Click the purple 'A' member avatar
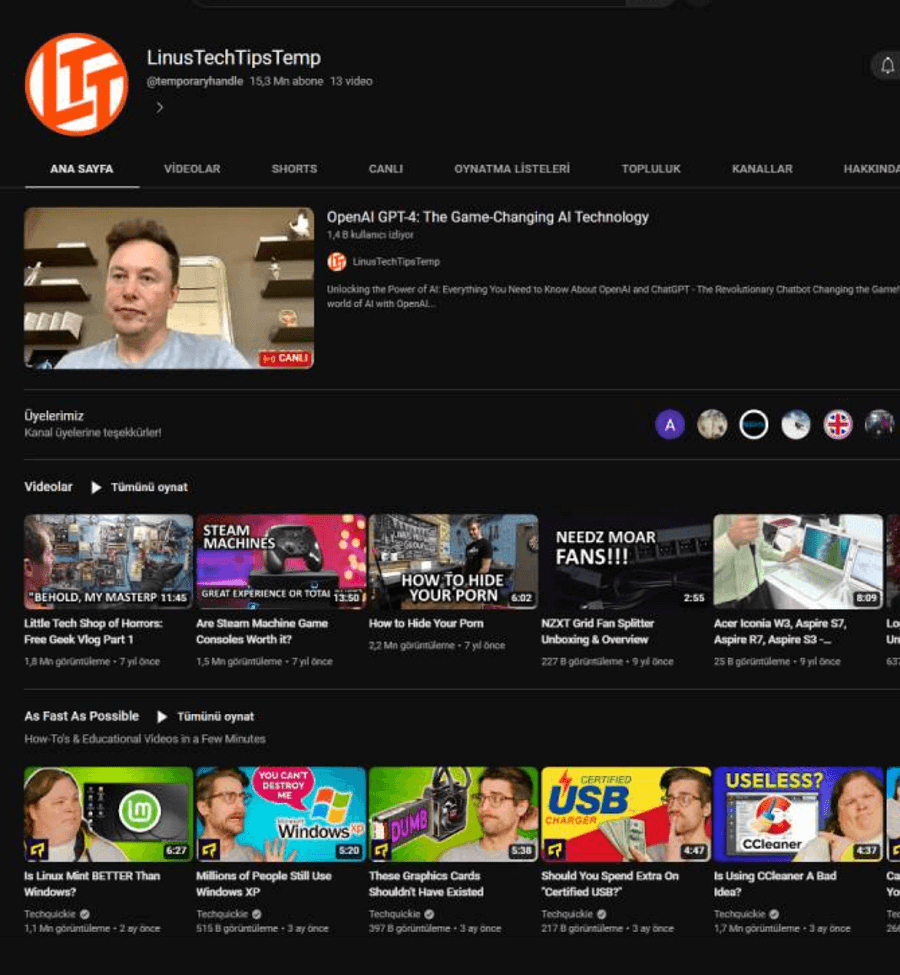 coord(671,424)
